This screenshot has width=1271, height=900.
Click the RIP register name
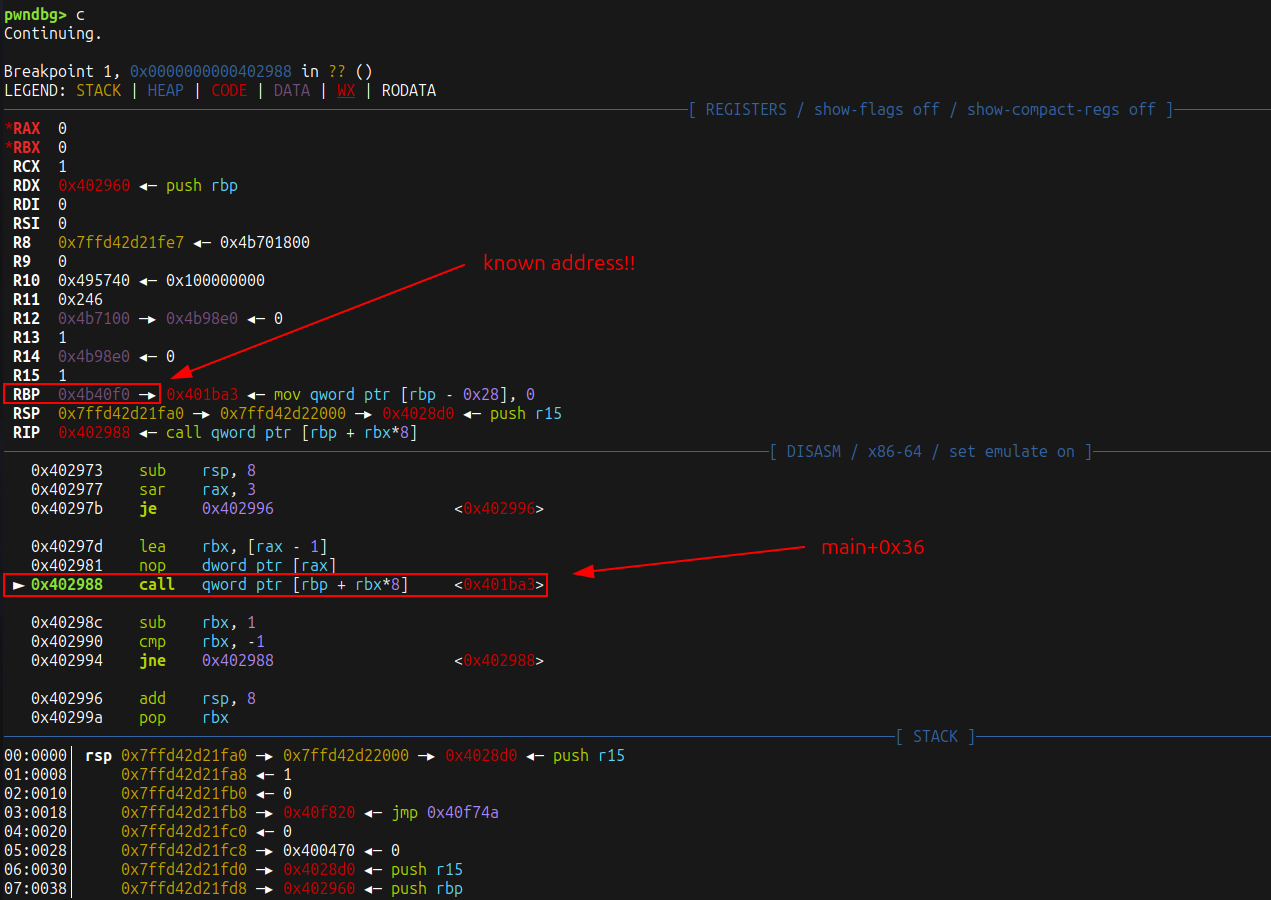pos(26,433)
